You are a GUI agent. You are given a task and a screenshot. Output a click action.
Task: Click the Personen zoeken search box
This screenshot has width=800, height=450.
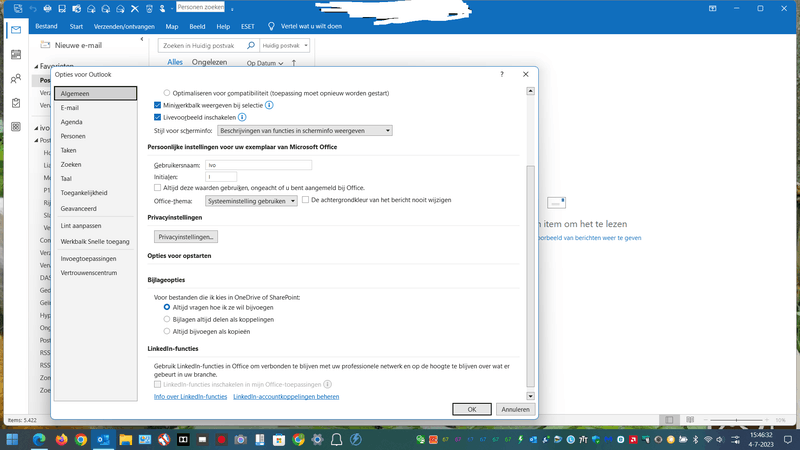point(201,7)
